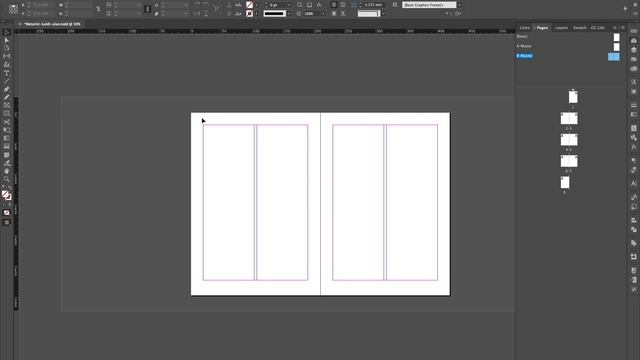Click the 4.233 mm value field
Viewport: 640px width, 360px height.
373,5
